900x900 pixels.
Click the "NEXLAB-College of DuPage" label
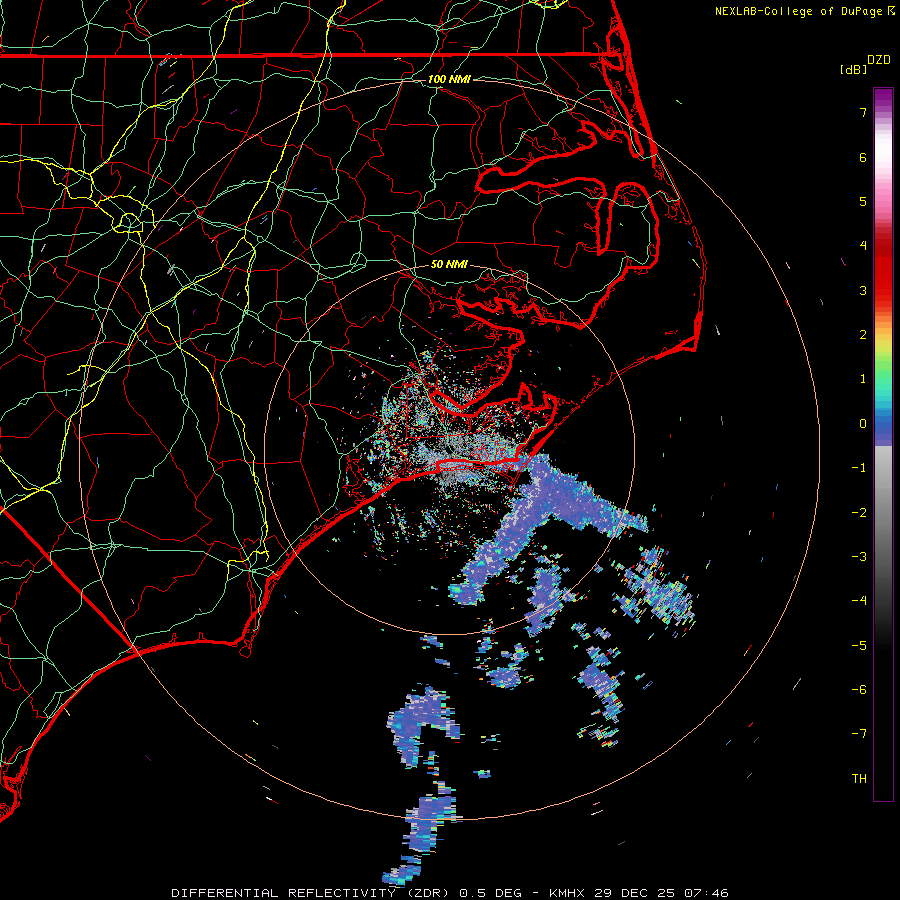tap(800, 11)
